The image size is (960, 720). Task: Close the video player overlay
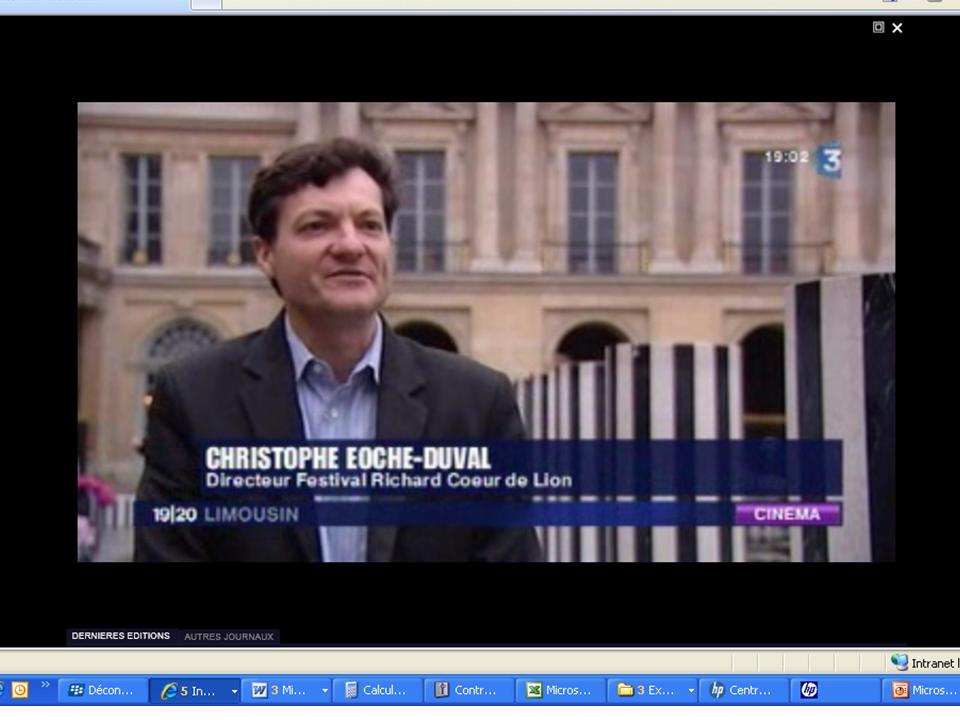(897, 28)
